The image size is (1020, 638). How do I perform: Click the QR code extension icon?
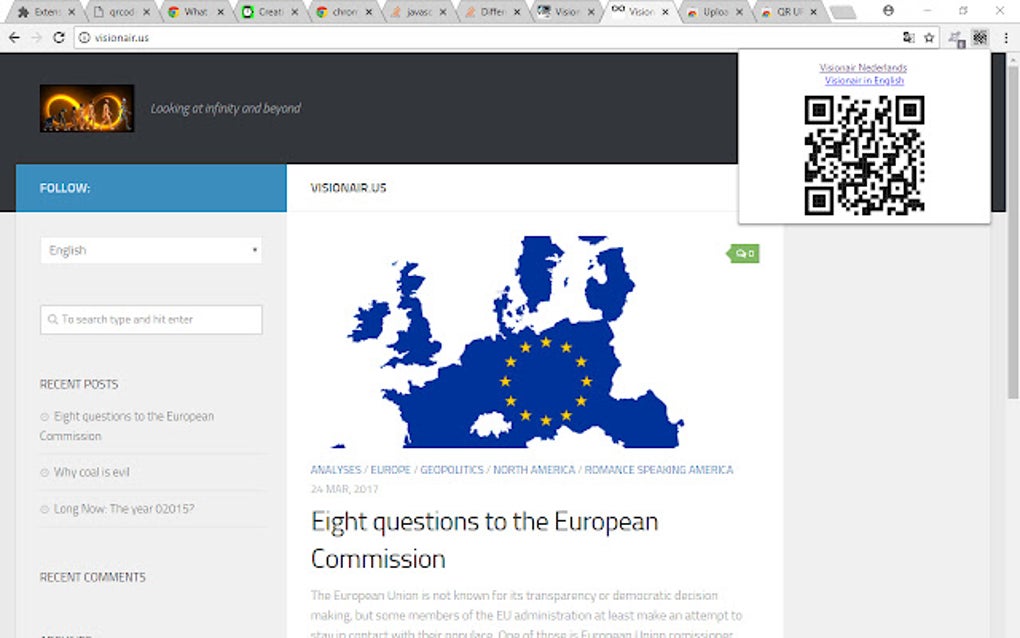tap(980, 38)
